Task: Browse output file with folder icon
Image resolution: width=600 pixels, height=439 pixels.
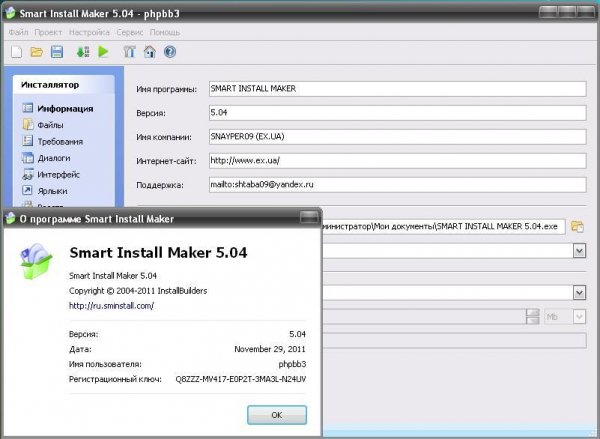Action: [577, 227]
